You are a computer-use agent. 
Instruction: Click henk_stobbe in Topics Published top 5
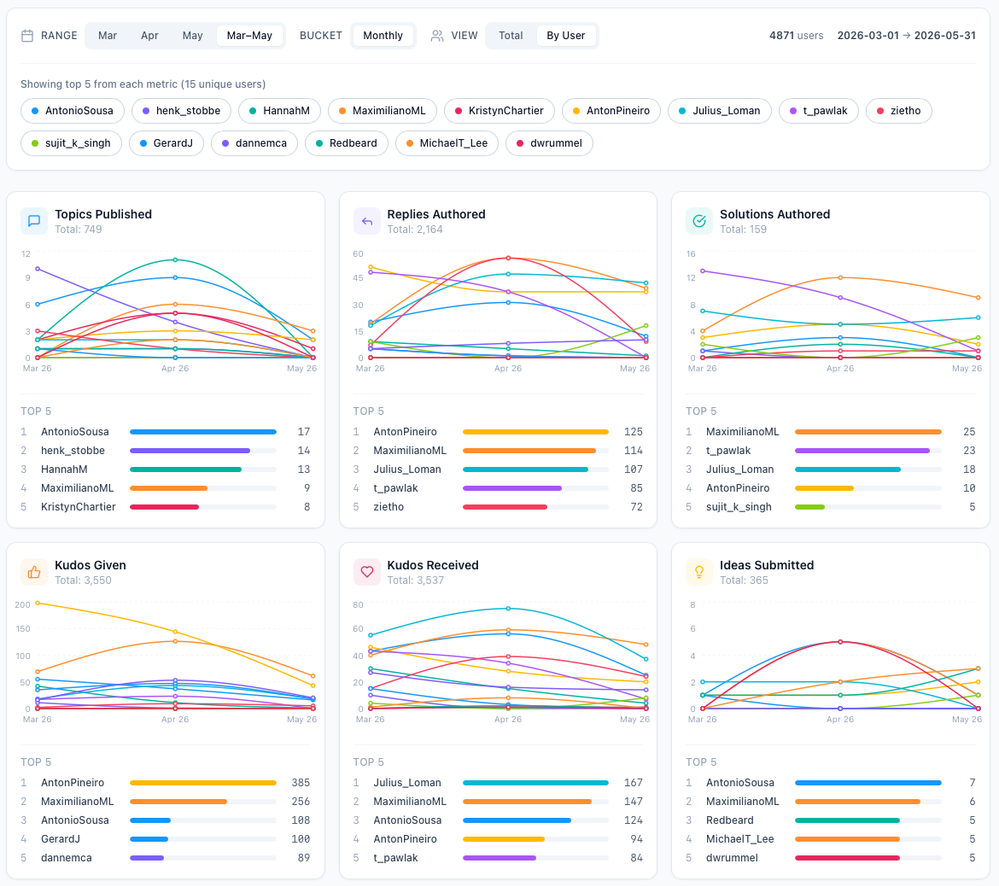point(73,451)
